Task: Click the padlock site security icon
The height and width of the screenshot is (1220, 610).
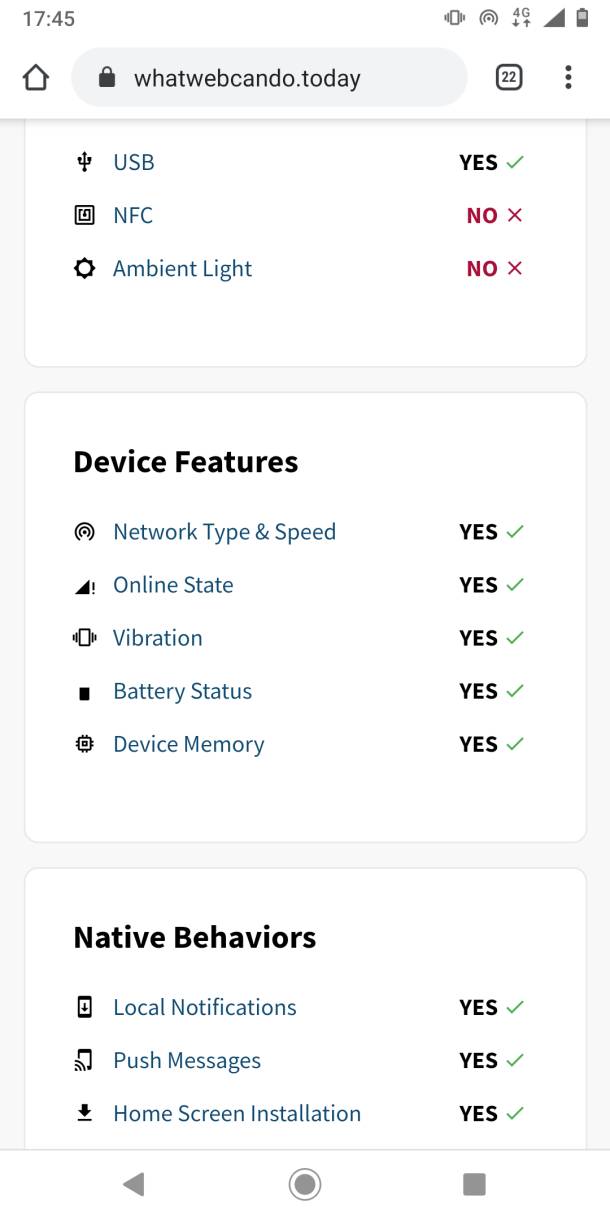Action: pos(105,76)
